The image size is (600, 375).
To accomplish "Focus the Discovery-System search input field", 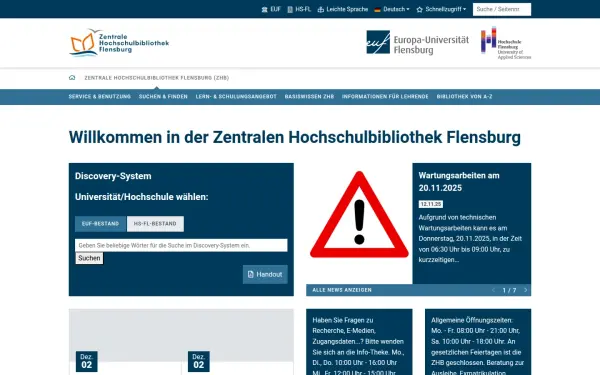I will click(181, 245).
